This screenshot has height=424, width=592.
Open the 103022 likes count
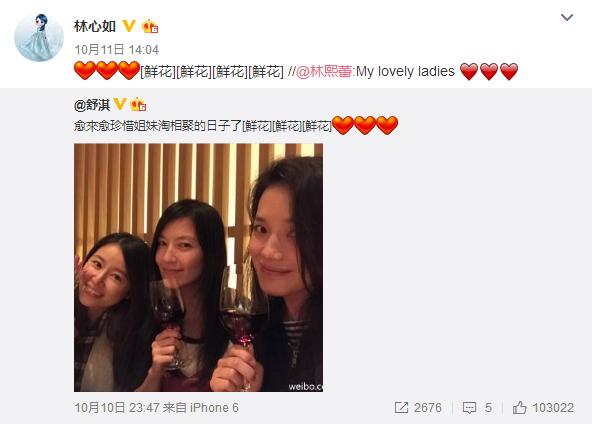[x=553, y=408]
